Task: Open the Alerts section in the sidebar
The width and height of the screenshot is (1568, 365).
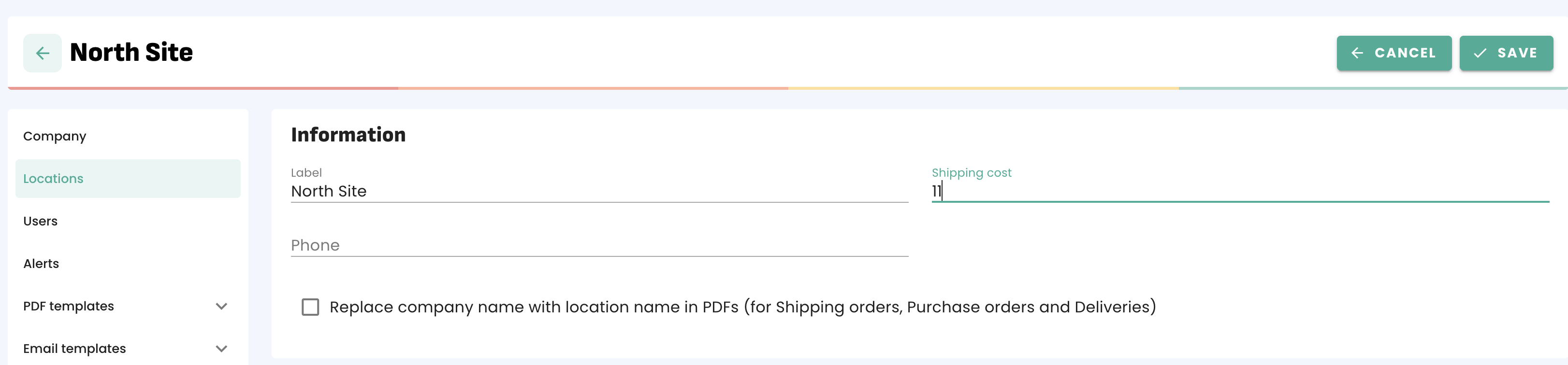Action: [x=41, y=264]
